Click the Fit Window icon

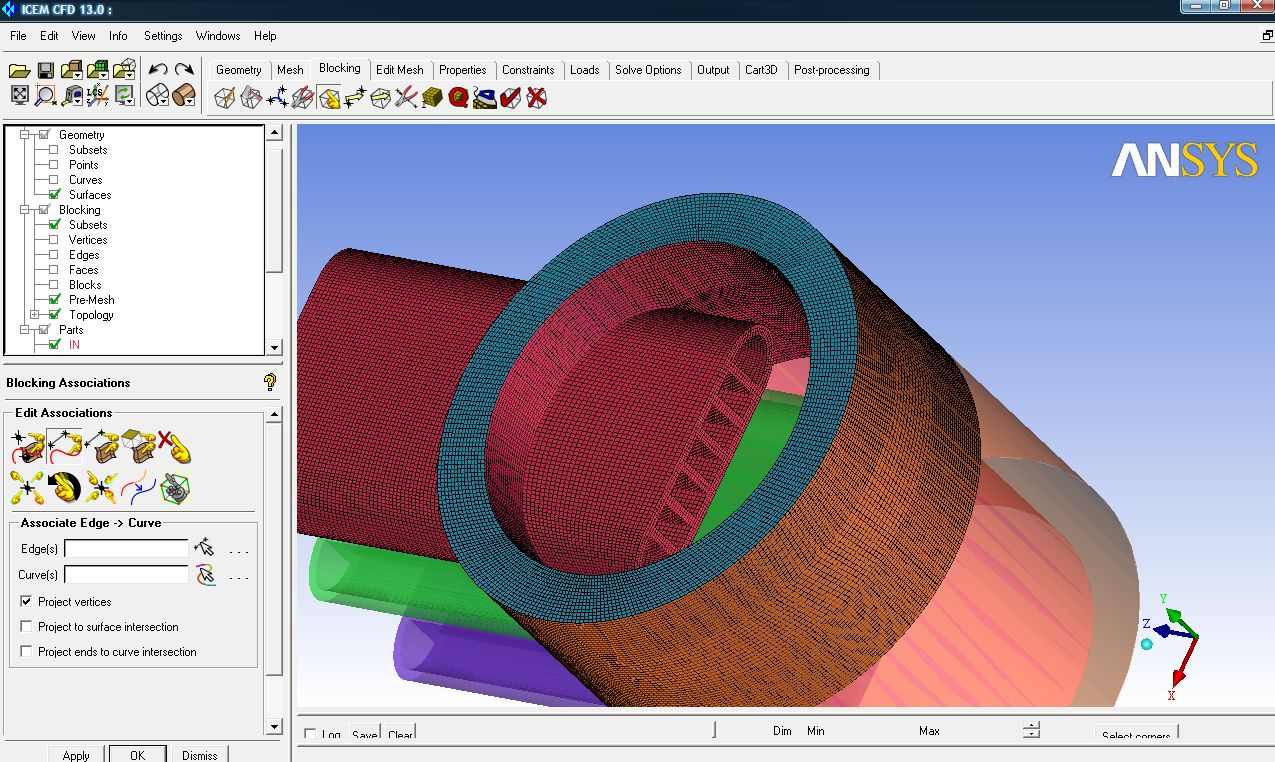20,95
